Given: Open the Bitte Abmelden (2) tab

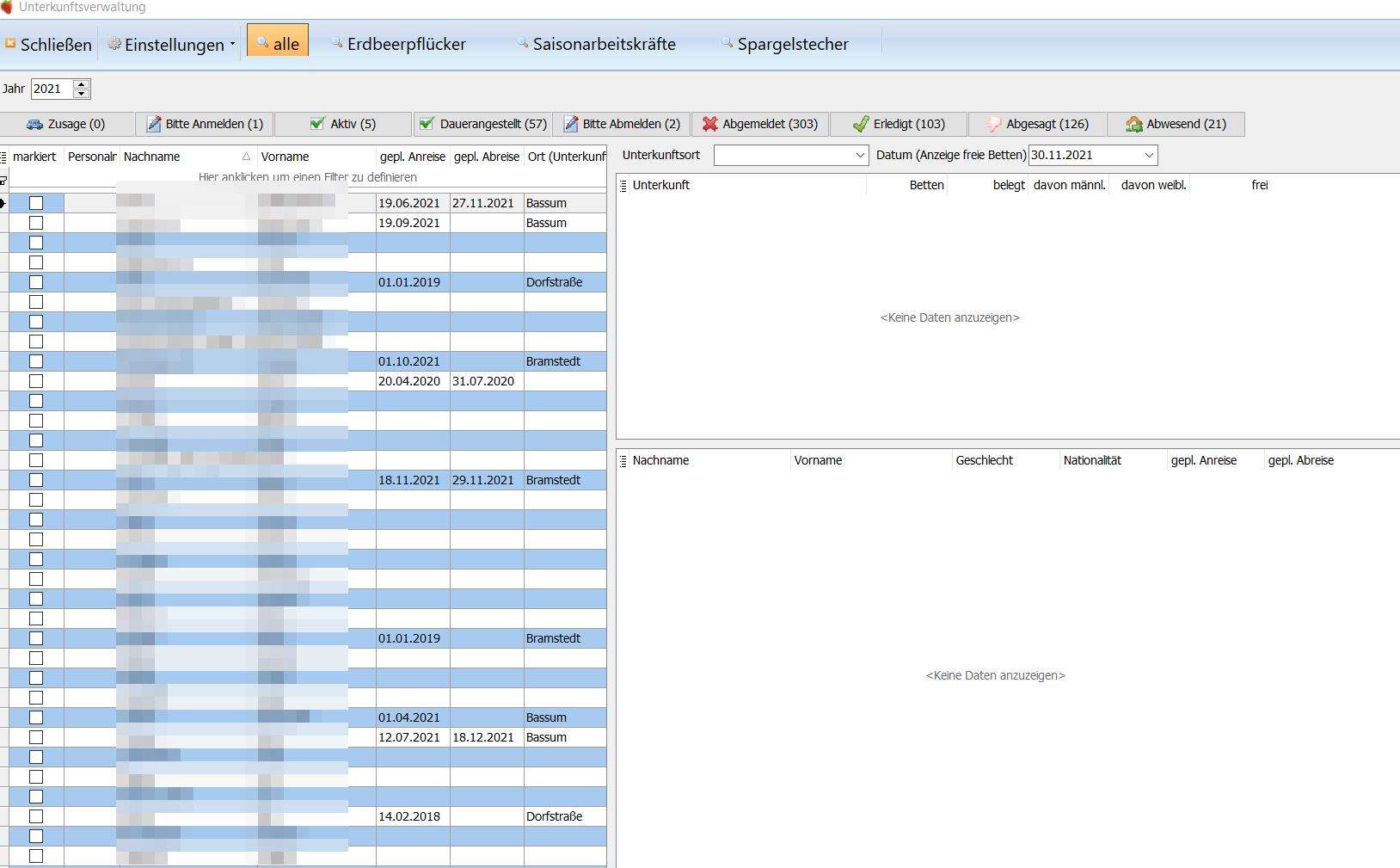Looking at the screenshot, I should coord(621,124).
